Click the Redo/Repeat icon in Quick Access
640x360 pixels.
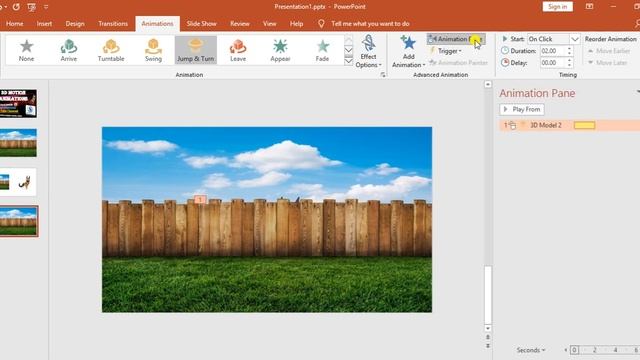[16, 7]
